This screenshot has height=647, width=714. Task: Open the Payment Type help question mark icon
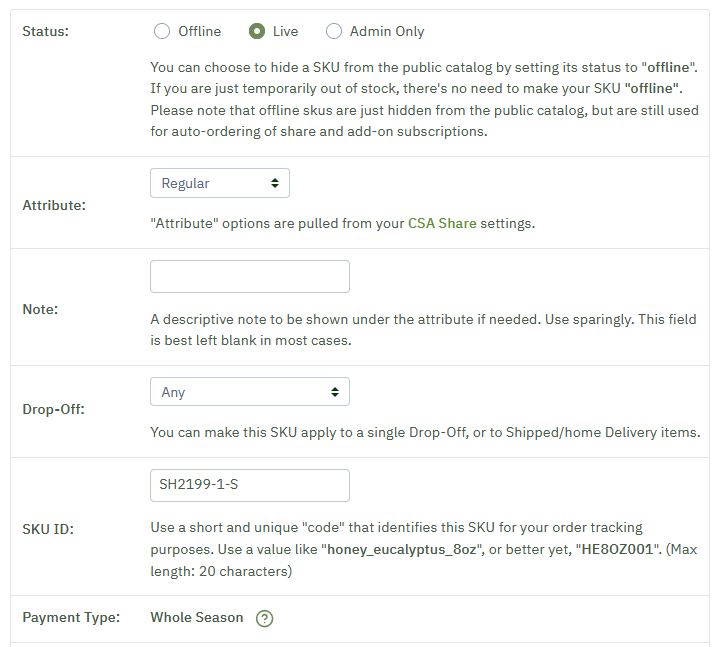pos(264,618)
